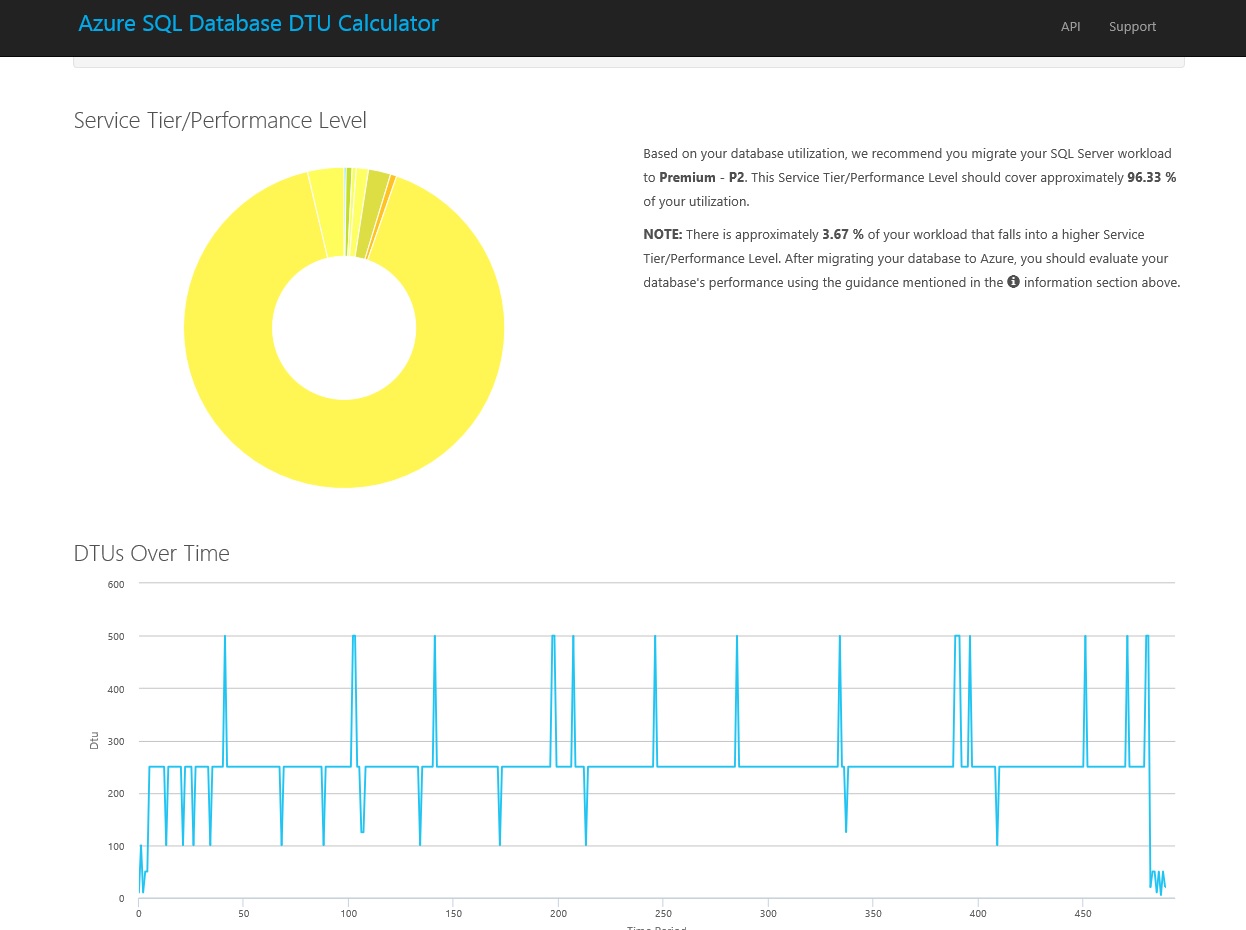Open the Support navigation link

click(x=1132, y=27)
